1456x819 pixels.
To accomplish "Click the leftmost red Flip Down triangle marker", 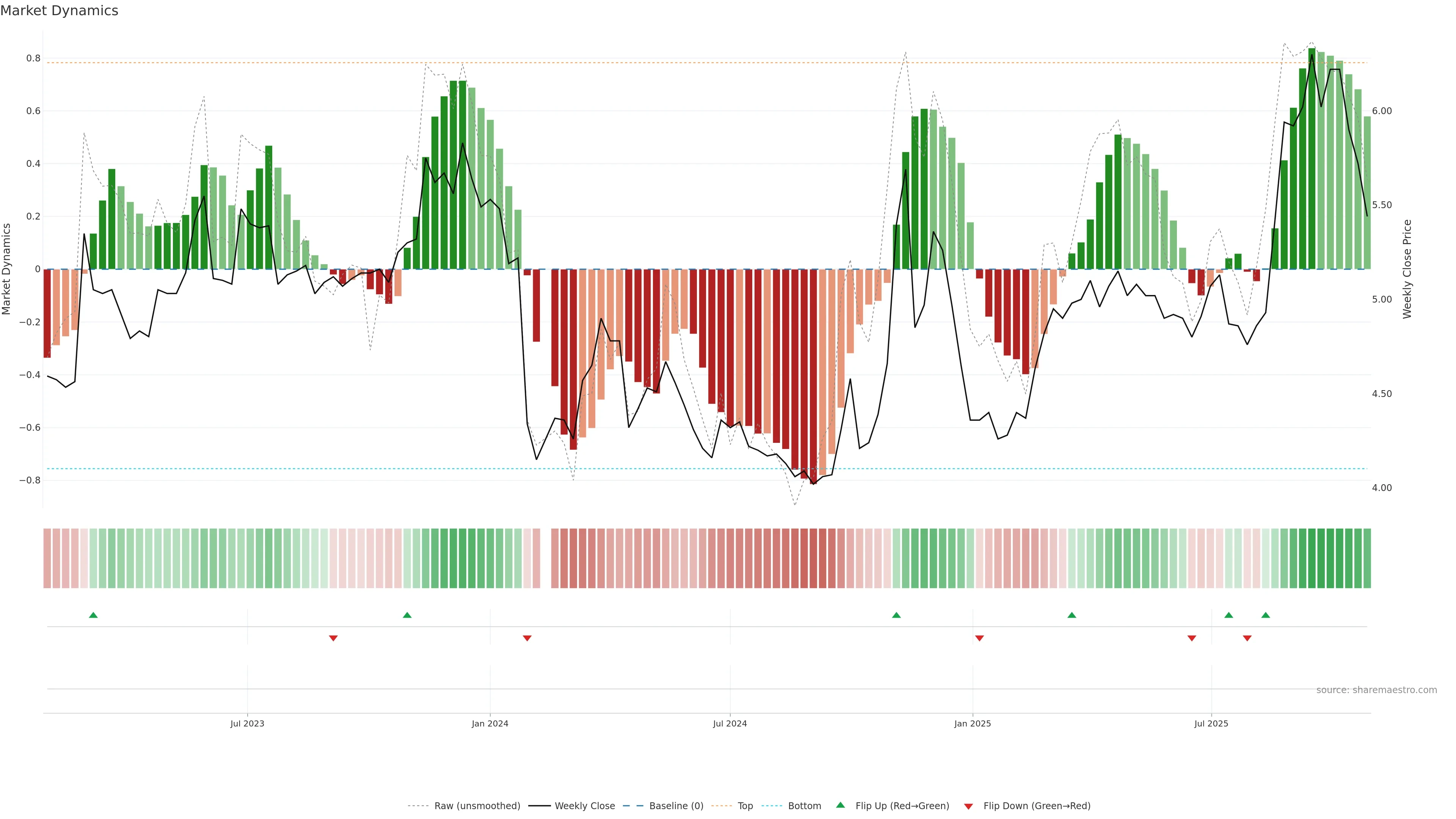I will point(334,638).
